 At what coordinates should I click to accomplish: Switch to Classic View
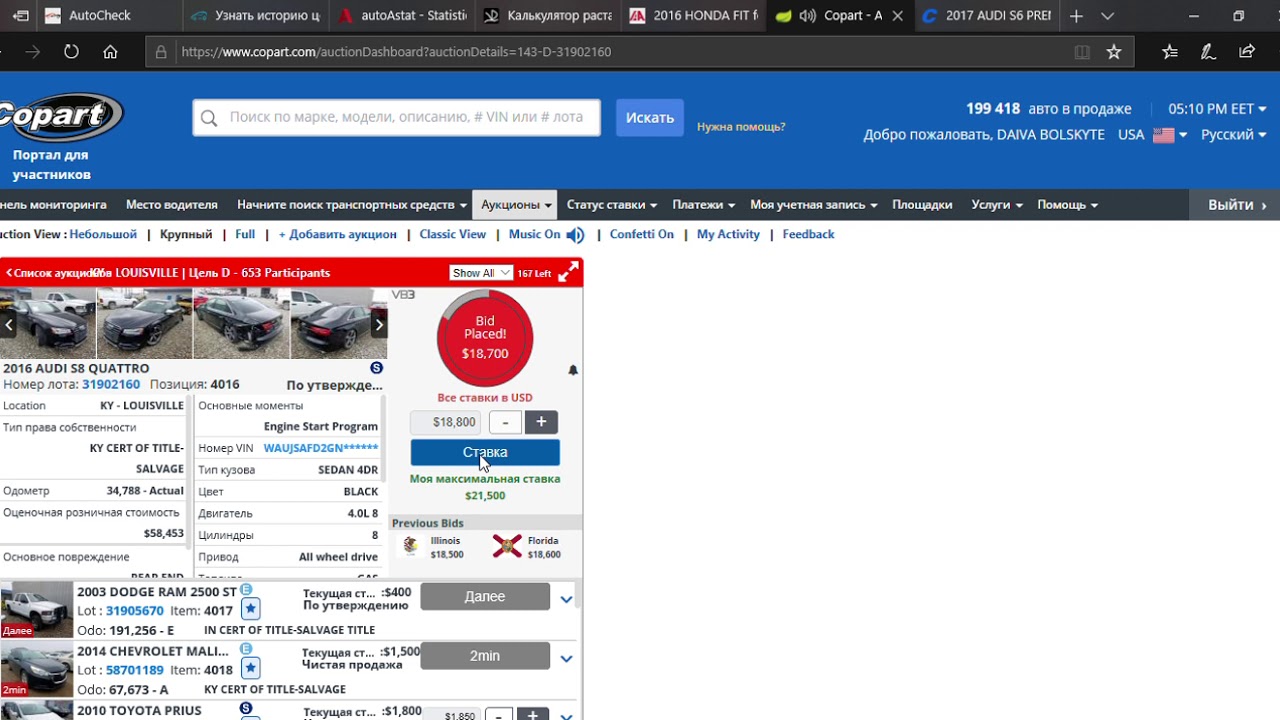click(x=453, y=235)
